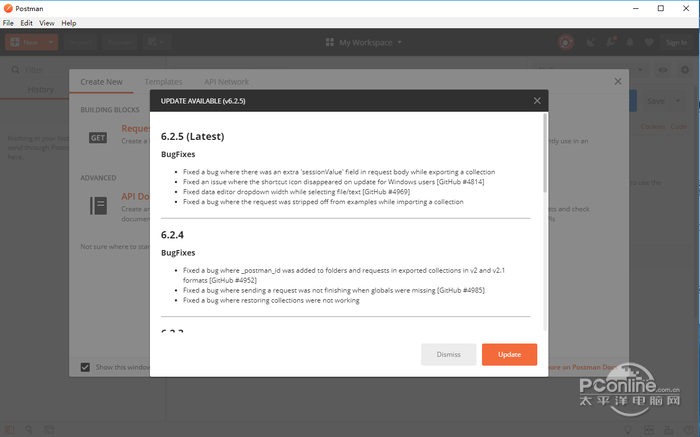This screenshot has width=700, height=437.
Task: Click the heart icon
Action: 649,42
